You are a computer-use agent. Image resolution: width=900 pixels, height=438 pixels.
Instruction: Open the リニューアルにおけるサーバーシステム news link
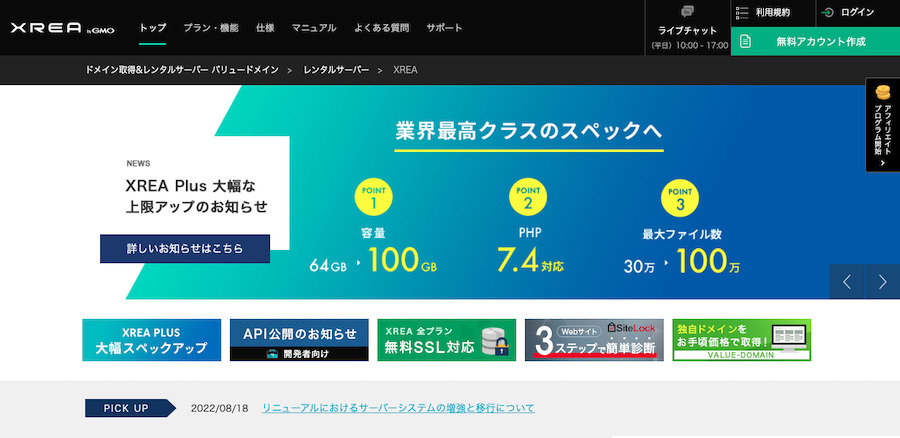pyautogui.click(x=398, y=408)
